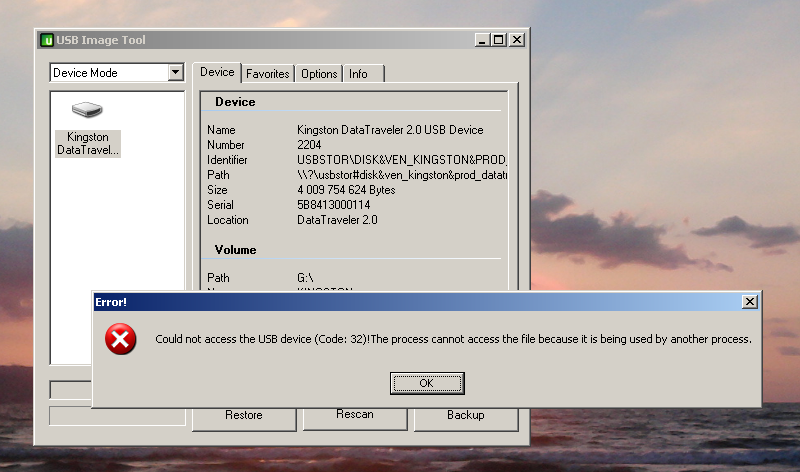Click the device number 2204
This screenshot has width=800, height=472.
point(309,145)
